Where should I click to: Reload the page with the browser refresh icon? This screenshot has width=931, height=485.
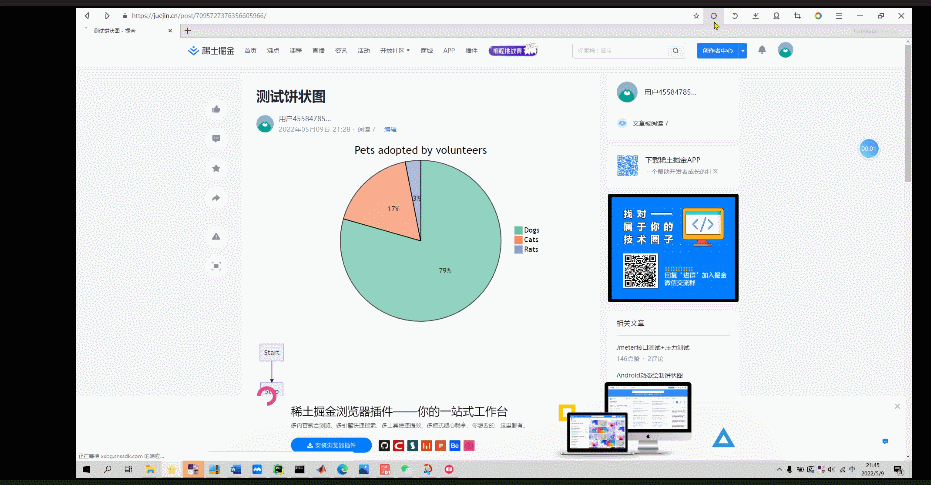point(714,16)
